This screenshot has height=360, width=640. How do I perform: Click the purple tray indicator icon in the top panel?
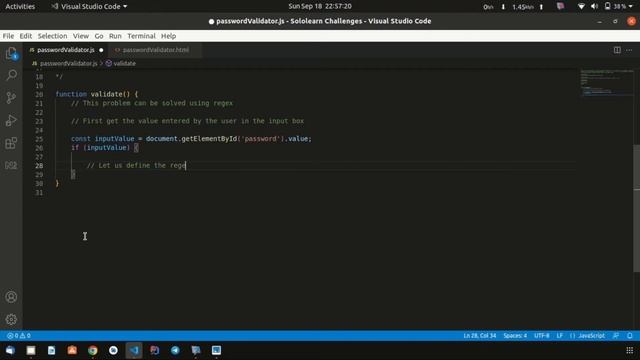pos(560,6)
